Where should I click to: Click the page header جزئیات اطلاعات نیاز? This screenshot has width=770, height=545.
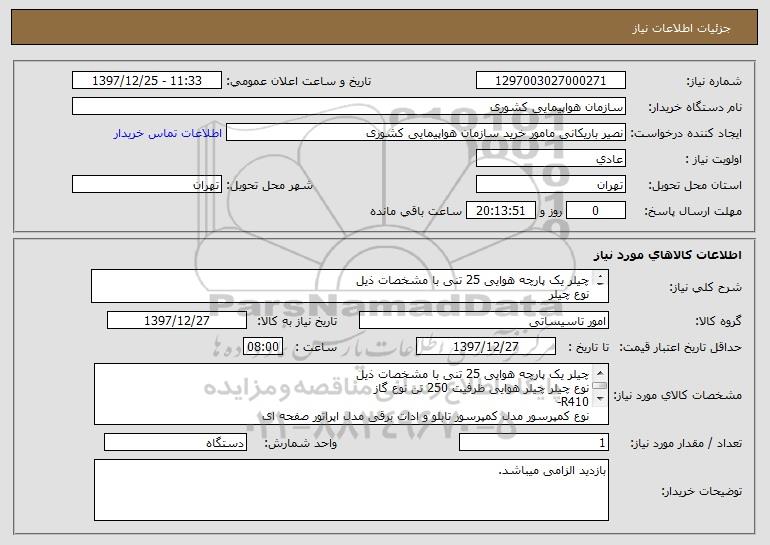coord(681,28)
